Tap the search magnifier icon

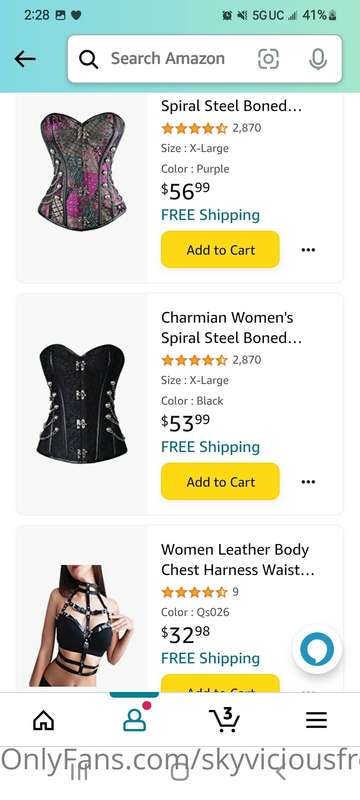[x=88, y=60]
